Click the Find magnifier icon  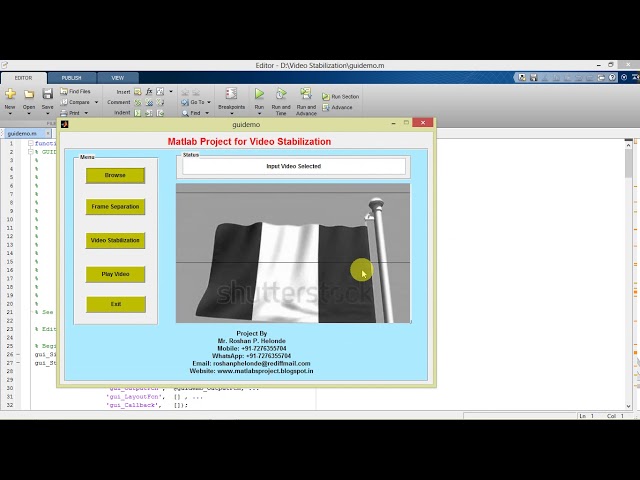(x=185, y=113)
